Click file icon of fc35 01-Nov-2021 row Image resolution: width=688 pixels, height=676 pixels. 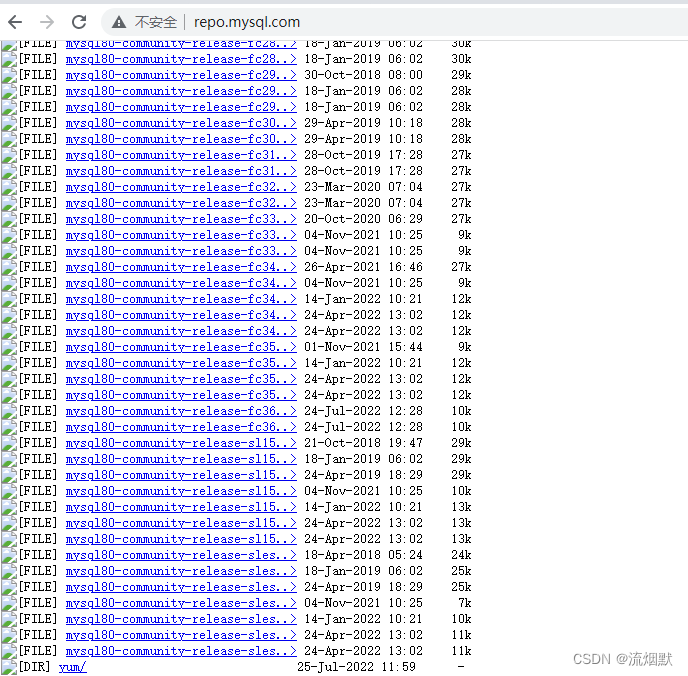(x=9, y=347)
